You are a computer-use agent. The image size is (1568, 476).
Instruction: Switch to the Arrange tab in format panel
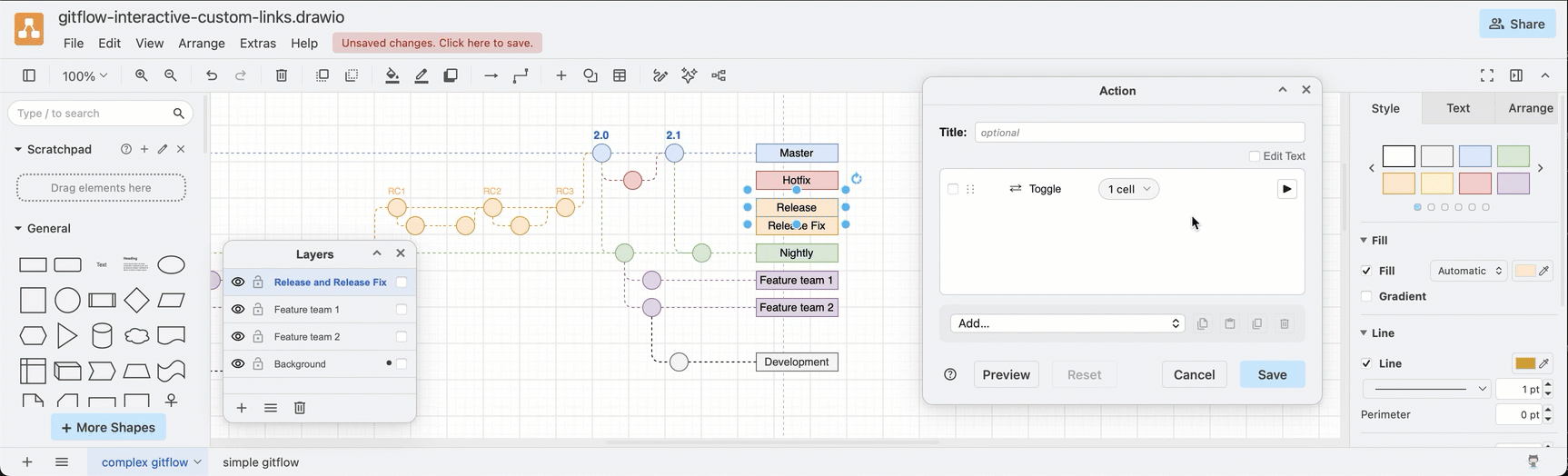1530,108
